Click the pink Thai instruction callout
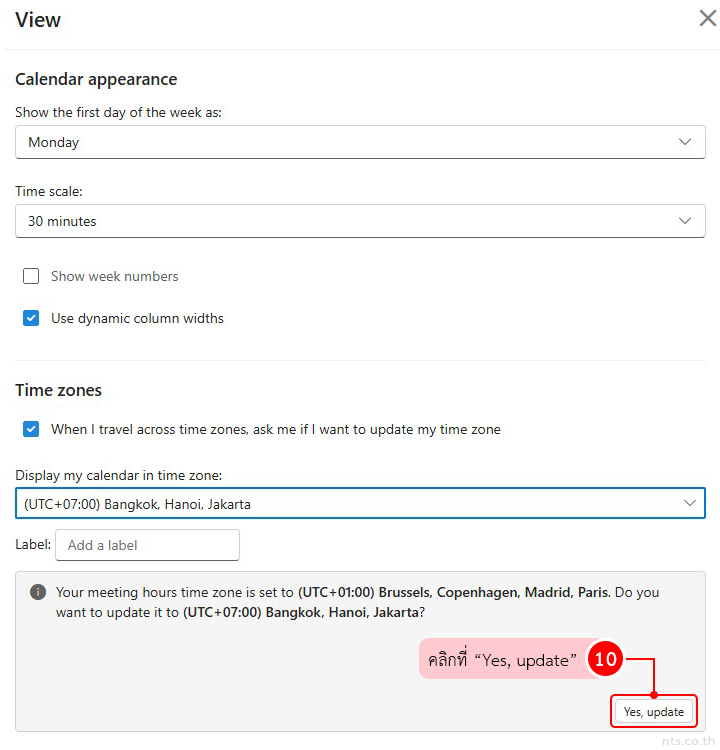 (502, 660)
